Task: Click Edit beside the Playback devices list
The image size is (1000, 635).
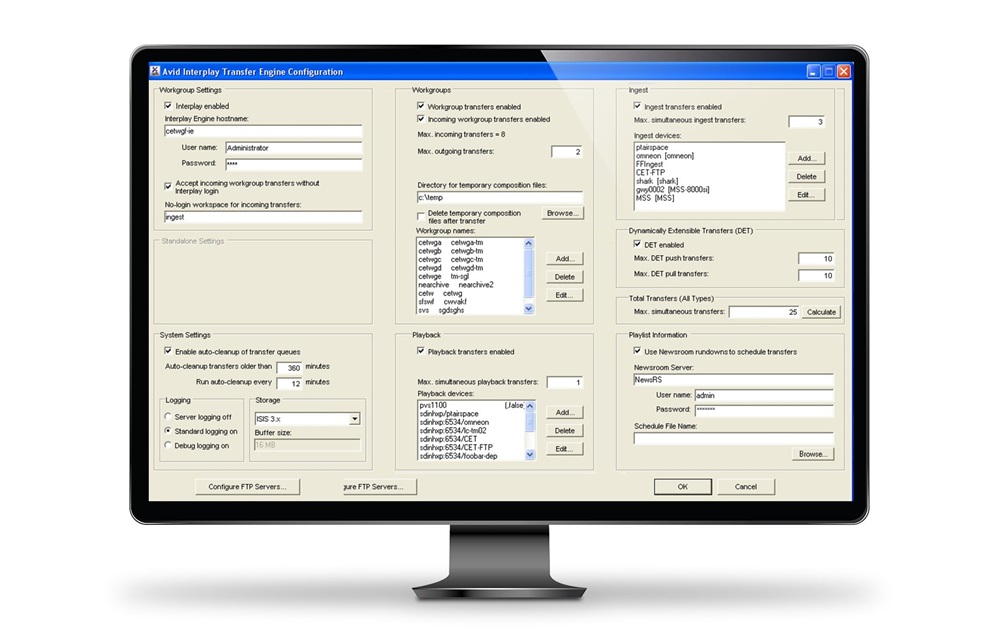Action: tap(564, 449)
